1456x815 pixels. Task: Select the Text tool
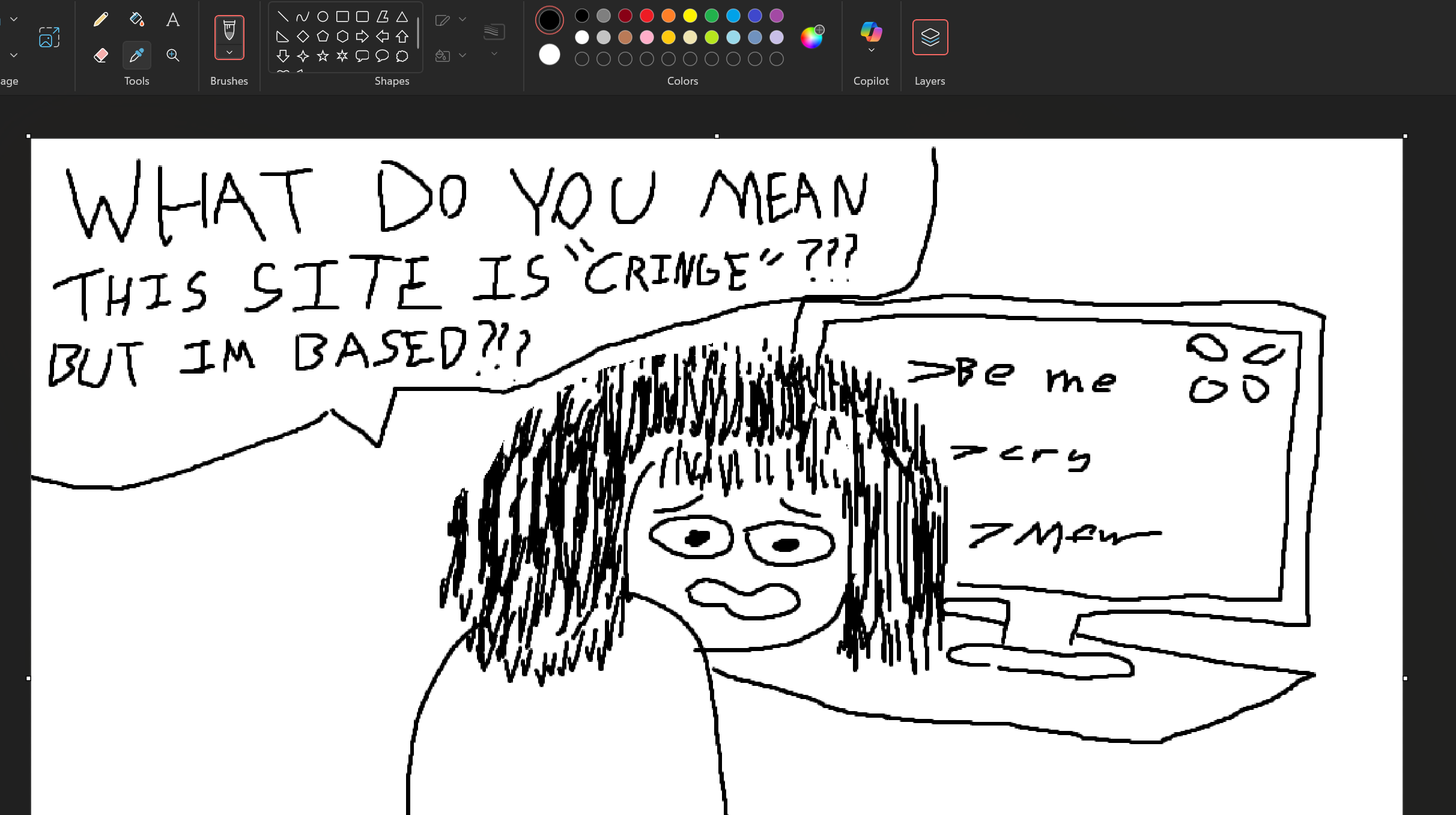coord(172,20)
